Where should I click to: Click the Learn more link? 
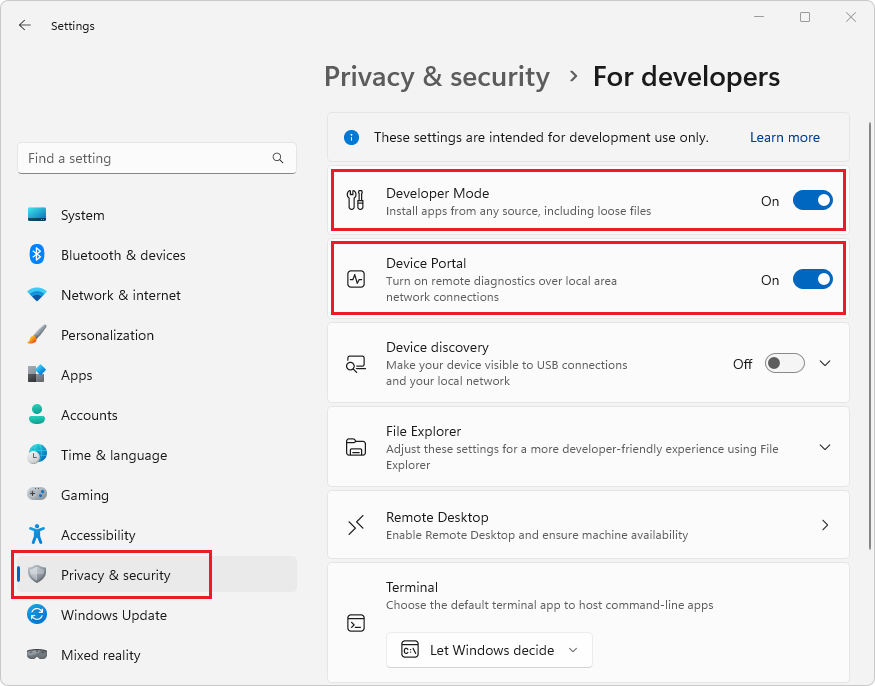784,137
